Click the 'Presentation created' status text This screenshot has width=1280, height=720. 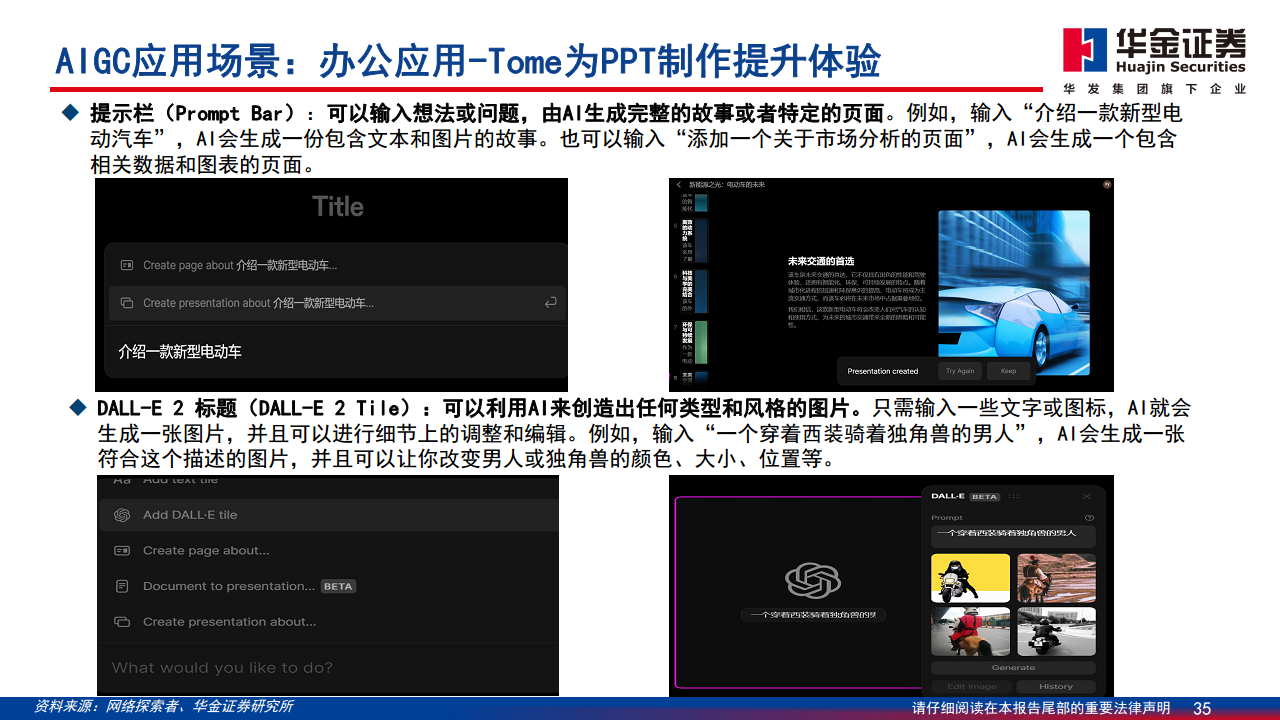tap(882, 371)
